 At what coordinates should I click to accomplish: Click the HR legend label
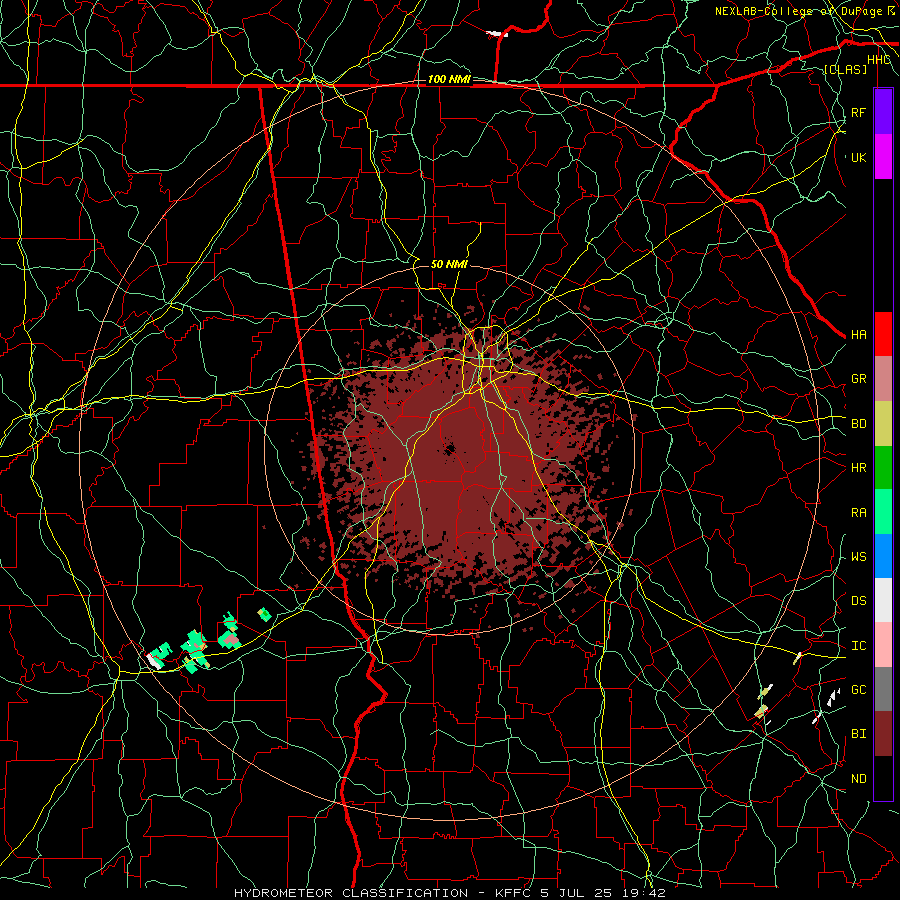(x=858, y=468)
